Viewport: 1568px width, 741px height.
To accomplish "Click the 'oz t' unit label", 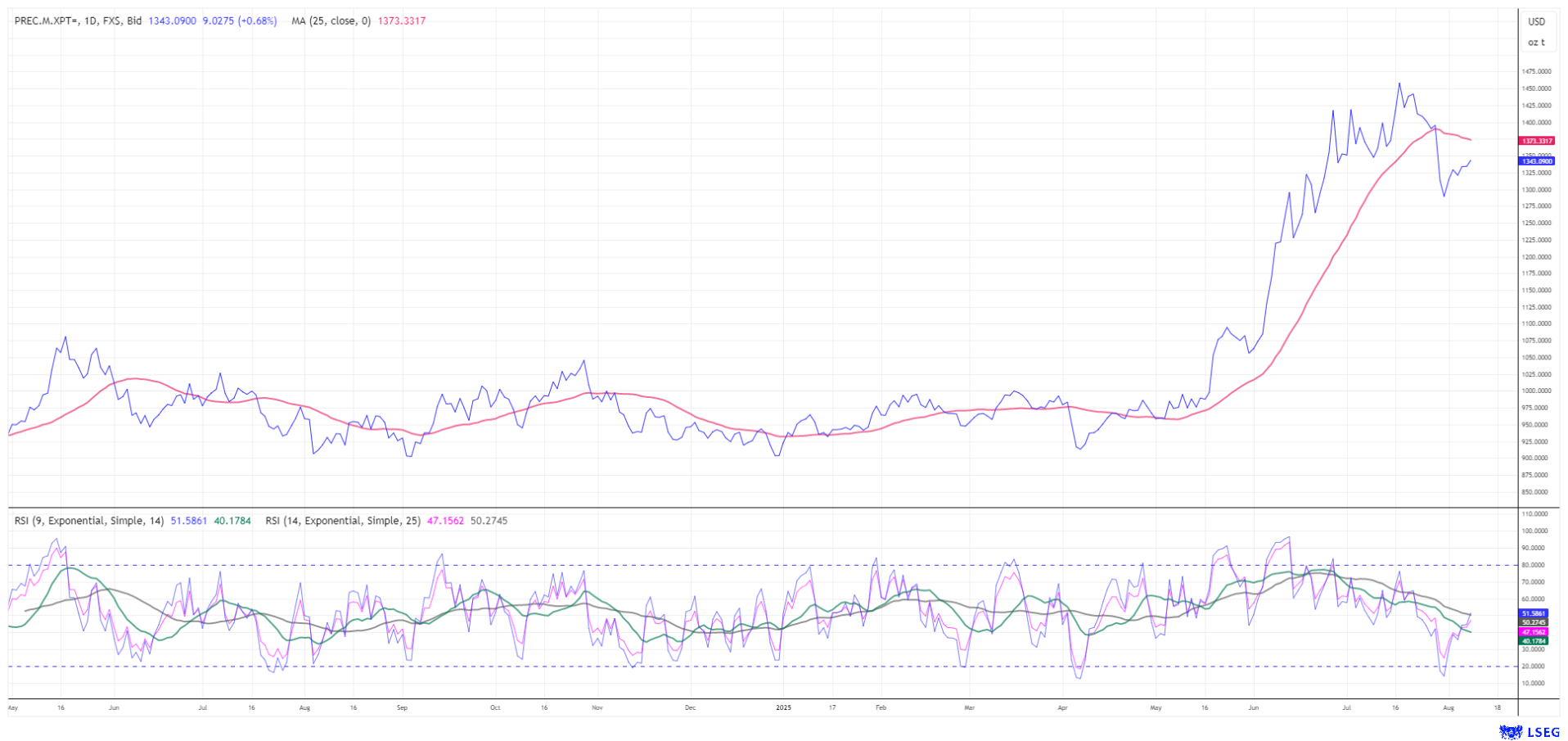I will (1536, 43).
